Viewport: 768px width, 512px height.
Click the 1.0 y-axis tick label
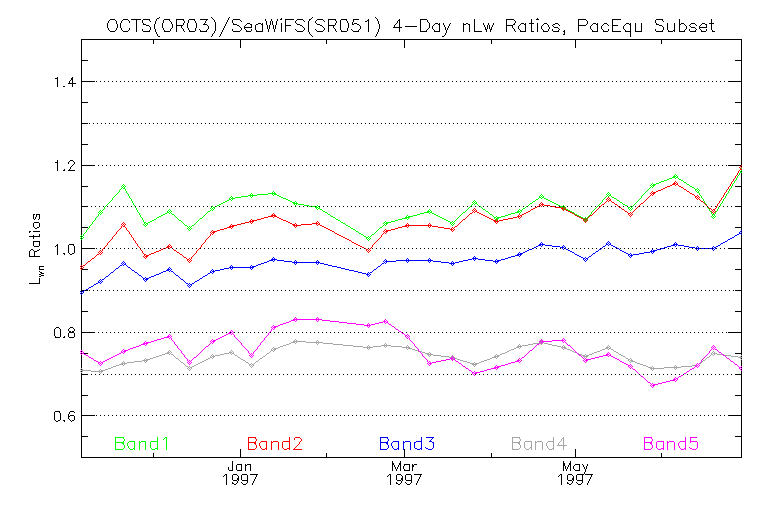[65, 249]
